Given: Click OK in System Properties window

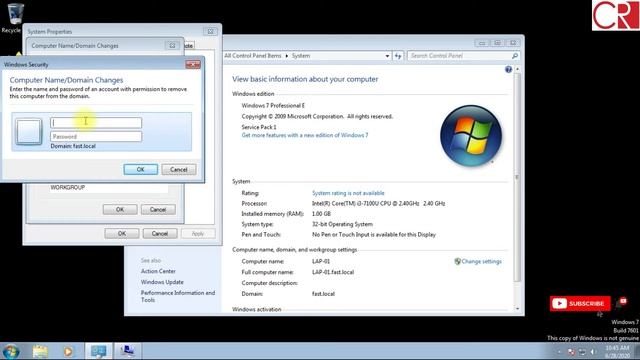Looking at the screenshot, I should click(122, 233).
